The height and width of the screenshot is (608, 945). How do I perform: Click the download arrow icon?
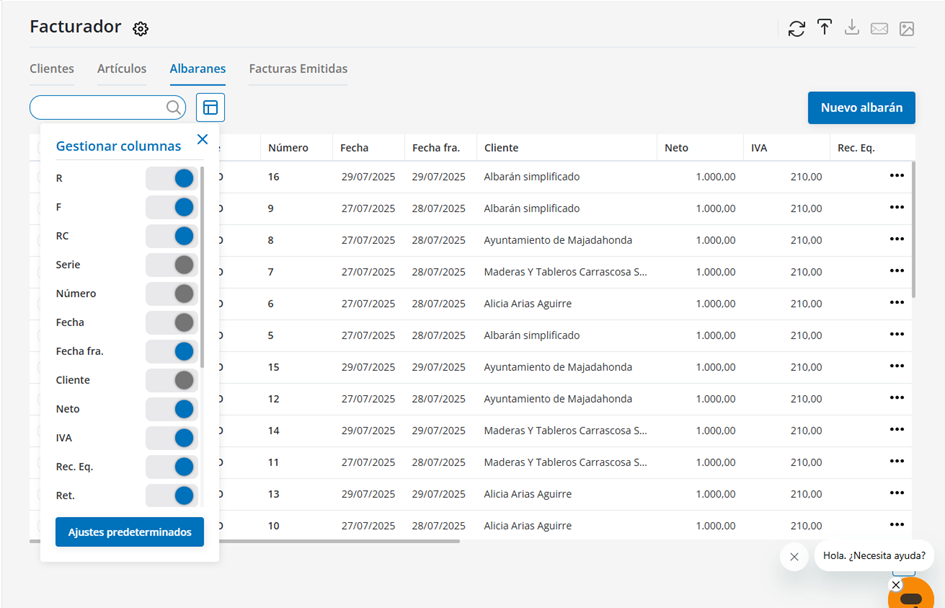tap(852, 28)
